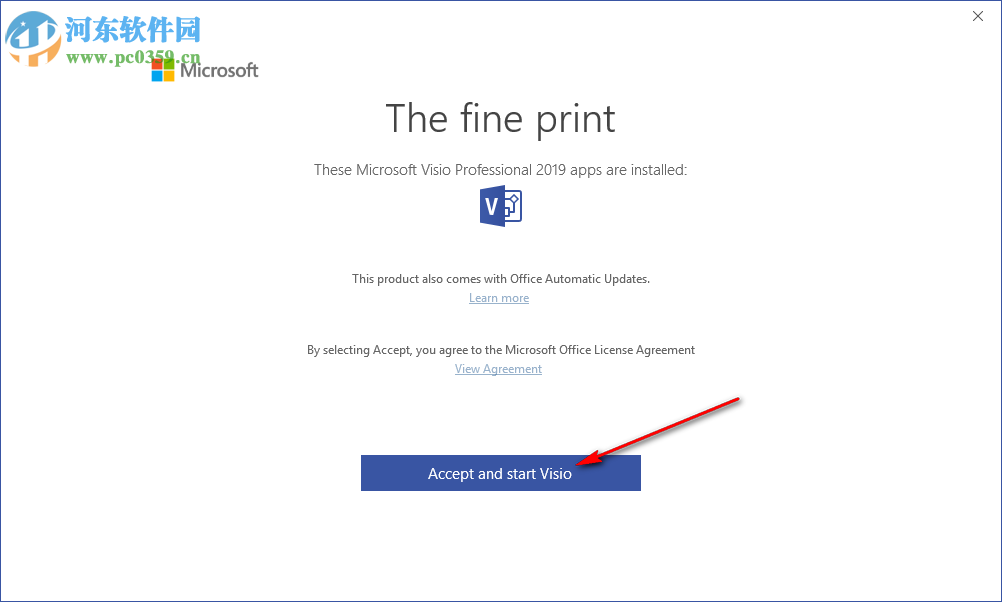View the Office License Agreement link
The width and height of the screenshot is (1002, 602).
pos(498,368)
